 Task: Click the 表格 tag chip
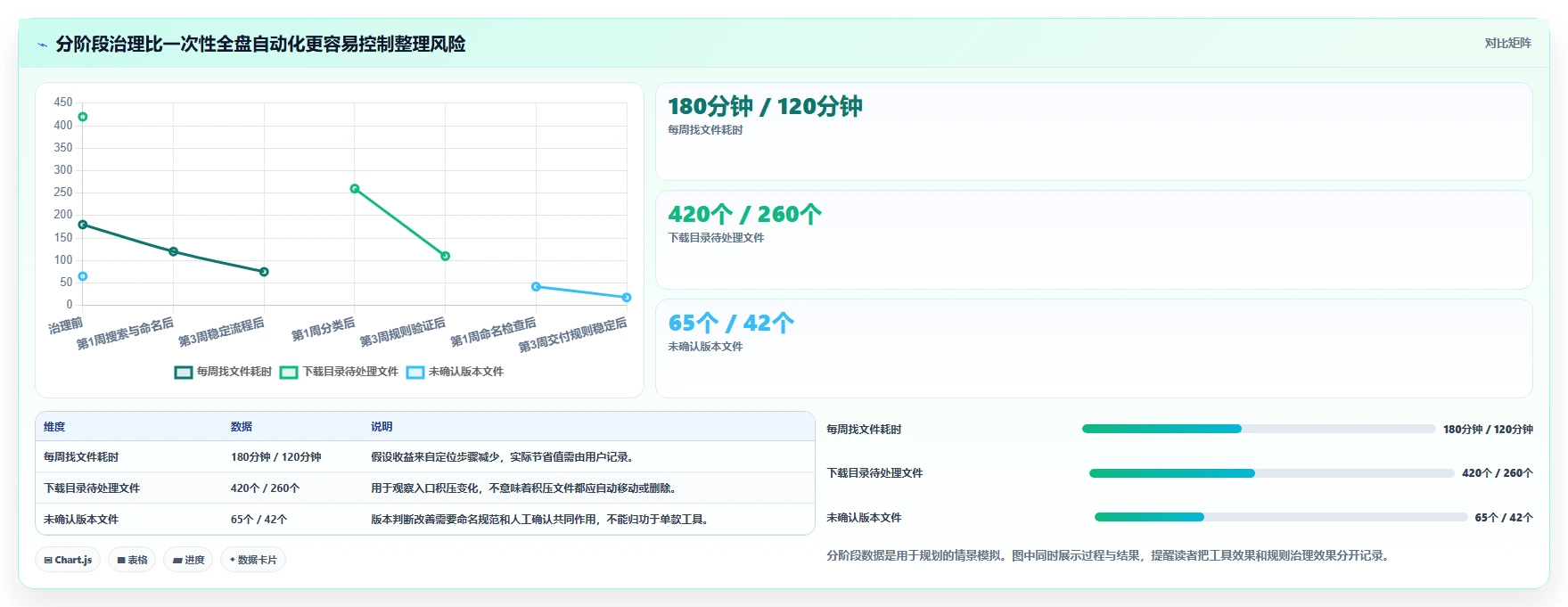132,560
